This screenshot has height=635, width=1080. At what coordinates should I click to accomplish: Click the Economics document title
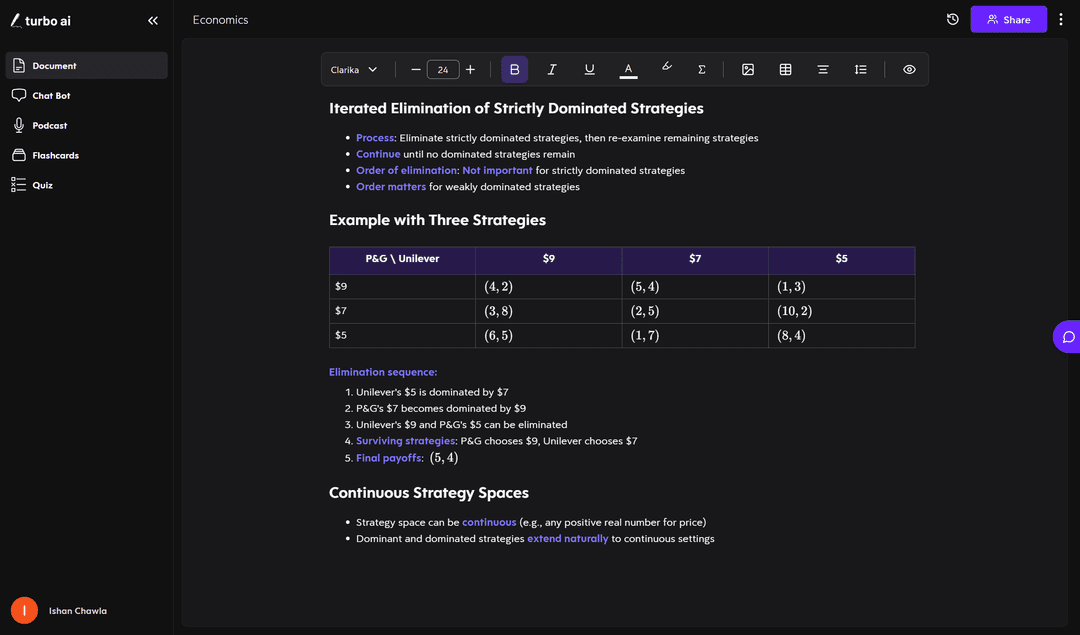(x=220, y=20)
